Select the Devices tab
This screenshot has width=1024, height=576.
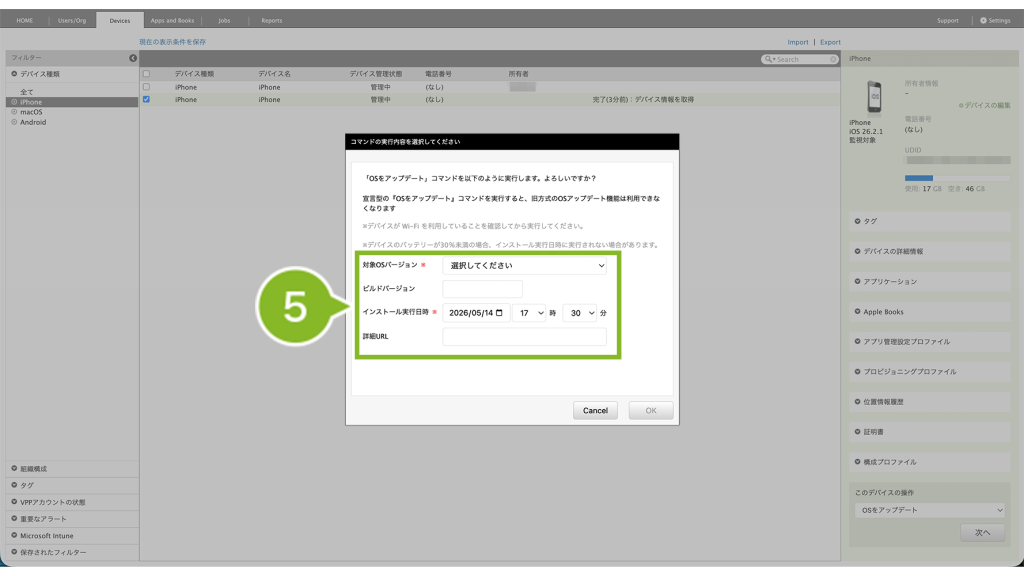click(x=120, y=20)
